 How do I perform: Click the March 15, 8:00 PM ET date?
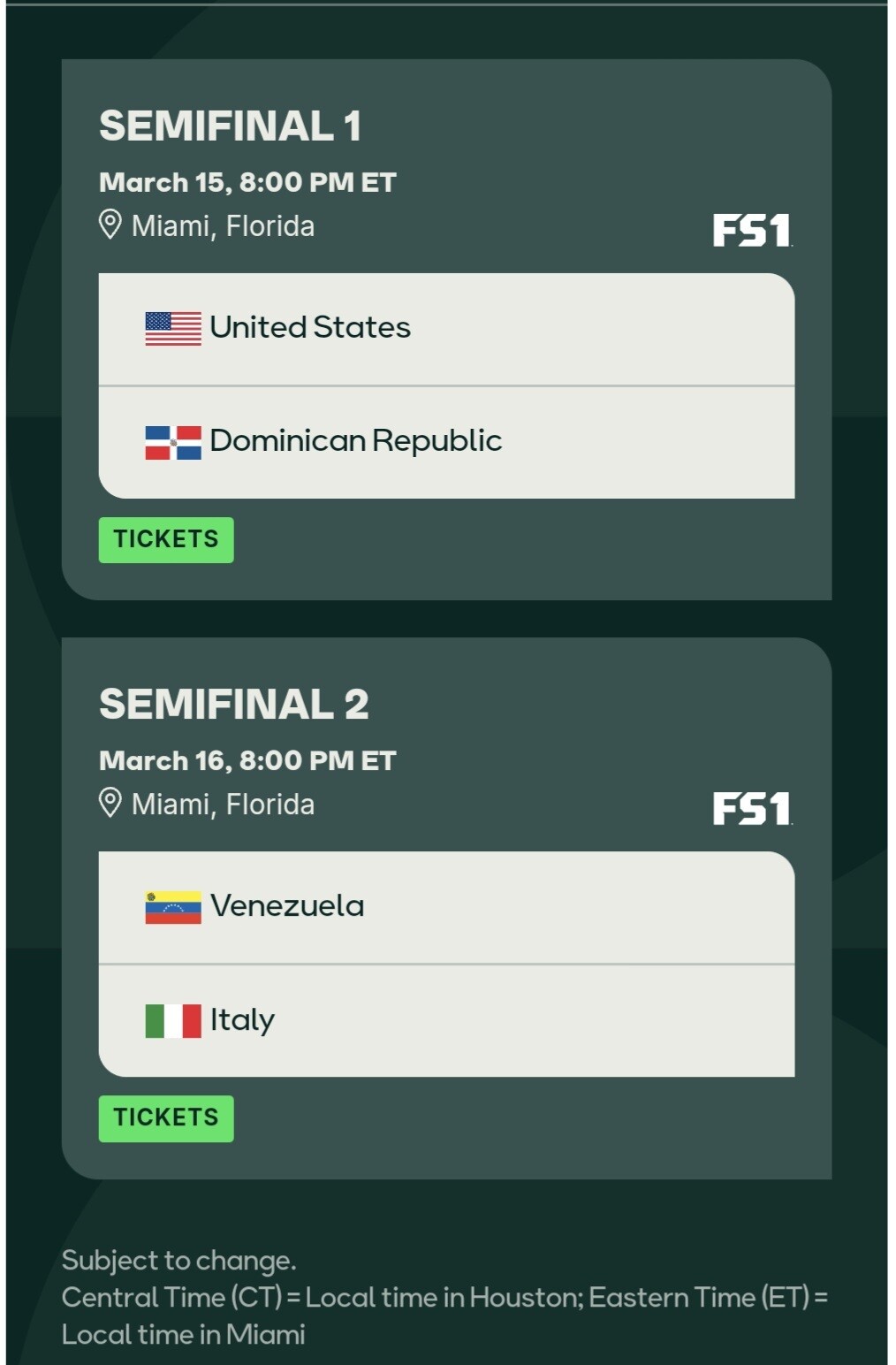coord(247,182)
